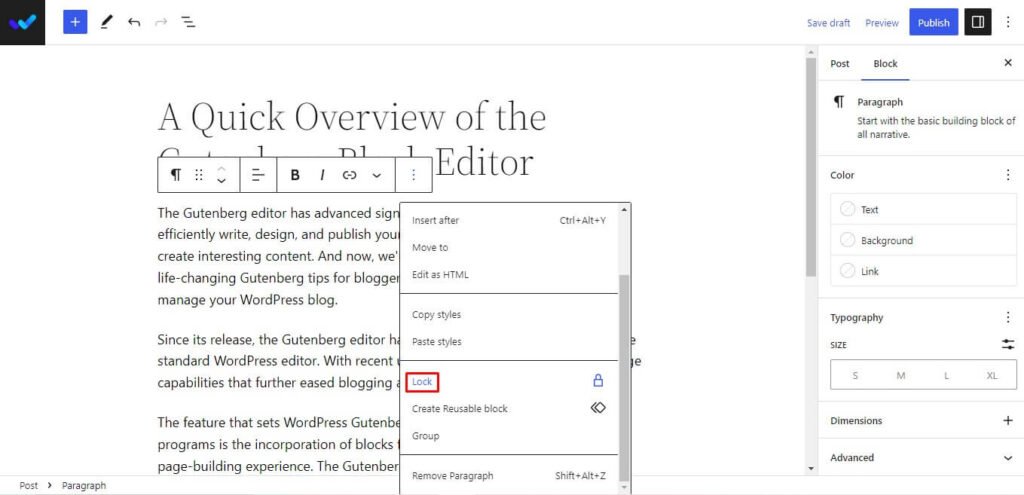Click the editor canvas vertical scrollbar

(811, 165)
